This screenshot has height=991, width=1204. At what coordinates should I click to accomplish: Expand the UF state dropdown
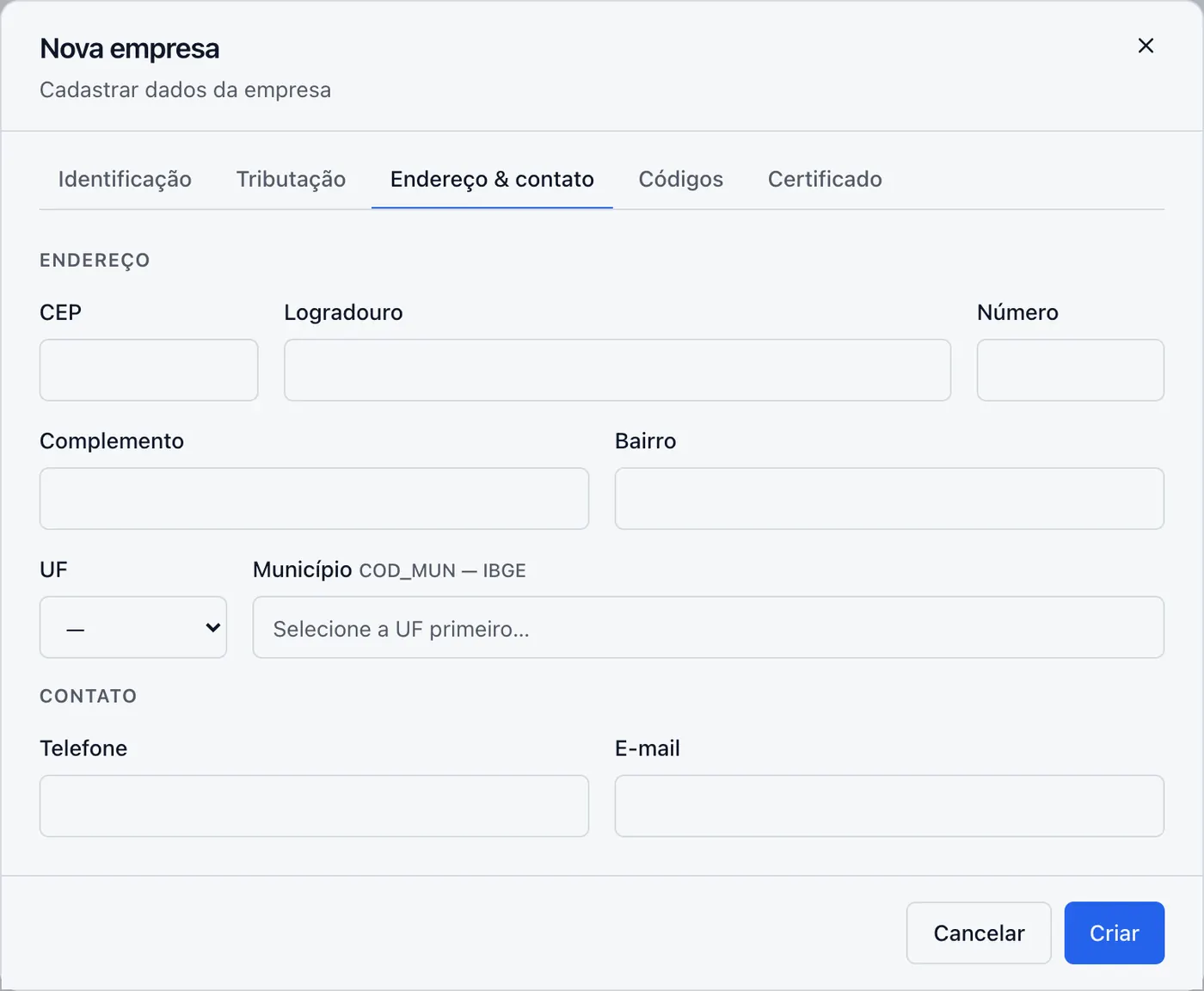(x=133, y=627)
